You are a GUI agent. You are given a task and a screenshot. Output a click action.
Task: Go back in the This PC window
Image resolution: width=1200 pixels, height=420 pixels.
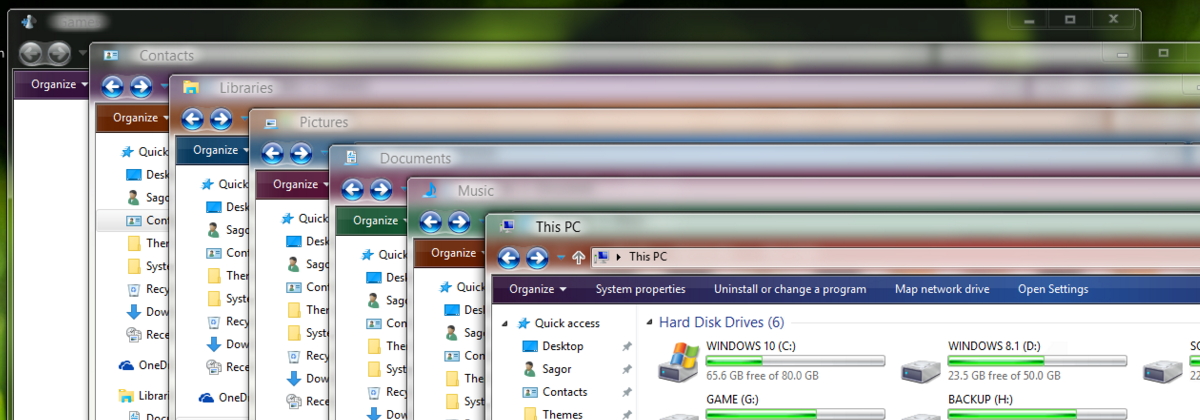[x=509, y=258]
